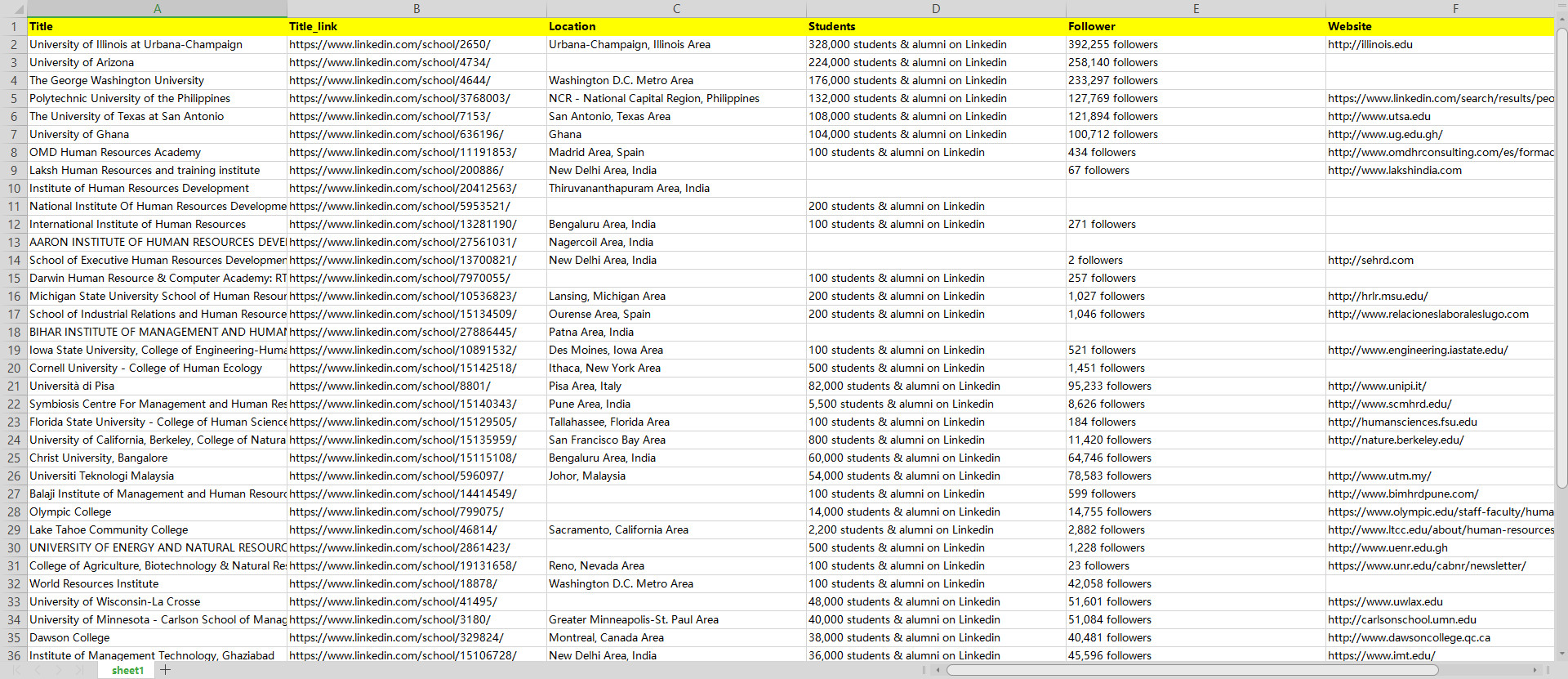
Task: Select column C header
Action: coord(677,9)
